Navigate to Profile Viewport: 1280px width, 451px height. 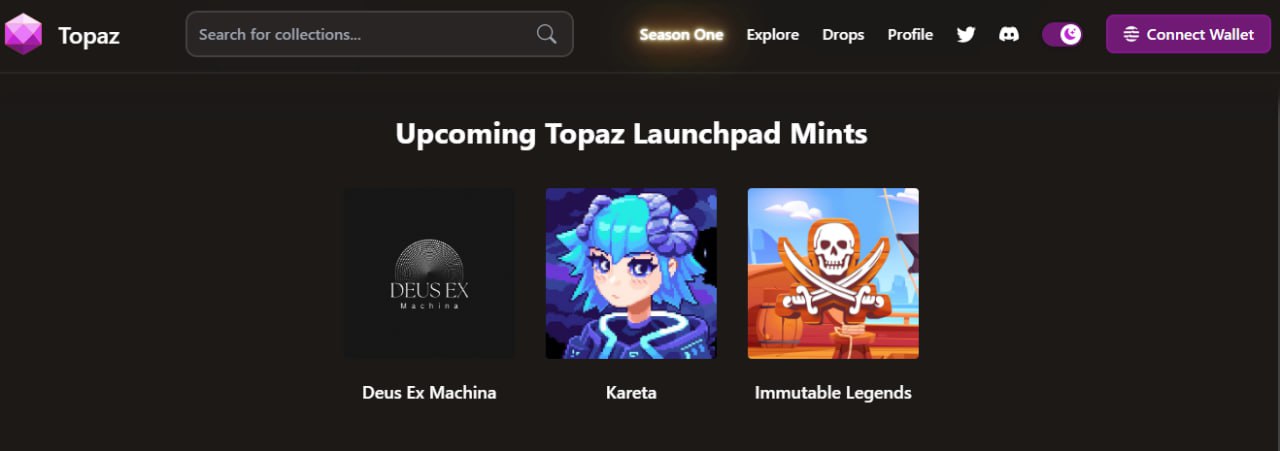point(910,34)
